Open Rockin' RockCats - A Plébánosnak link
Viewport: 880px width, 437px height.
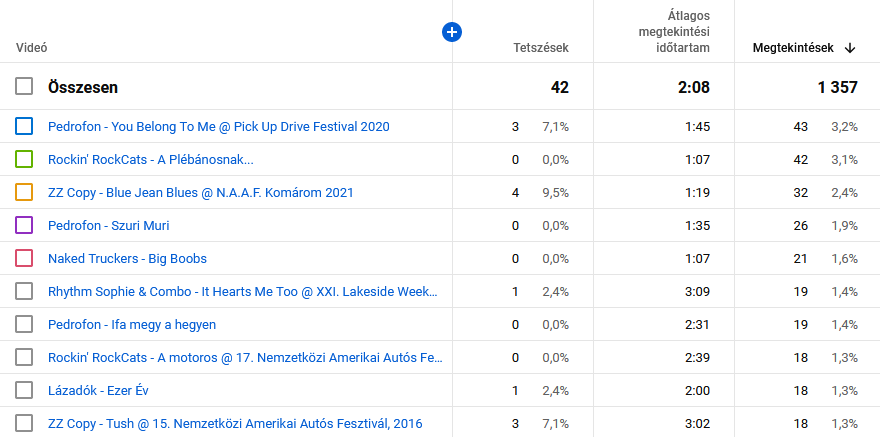(x=150, y=160)
